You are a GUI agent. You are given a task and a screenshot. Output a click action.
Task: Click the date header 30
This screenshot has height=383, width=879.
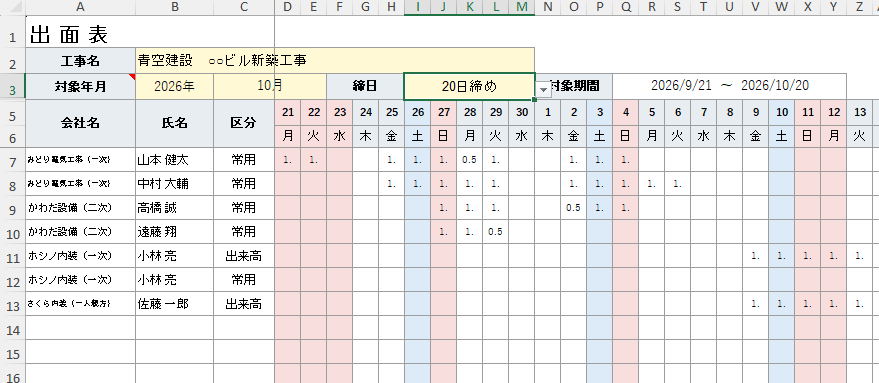click(521, 113)
